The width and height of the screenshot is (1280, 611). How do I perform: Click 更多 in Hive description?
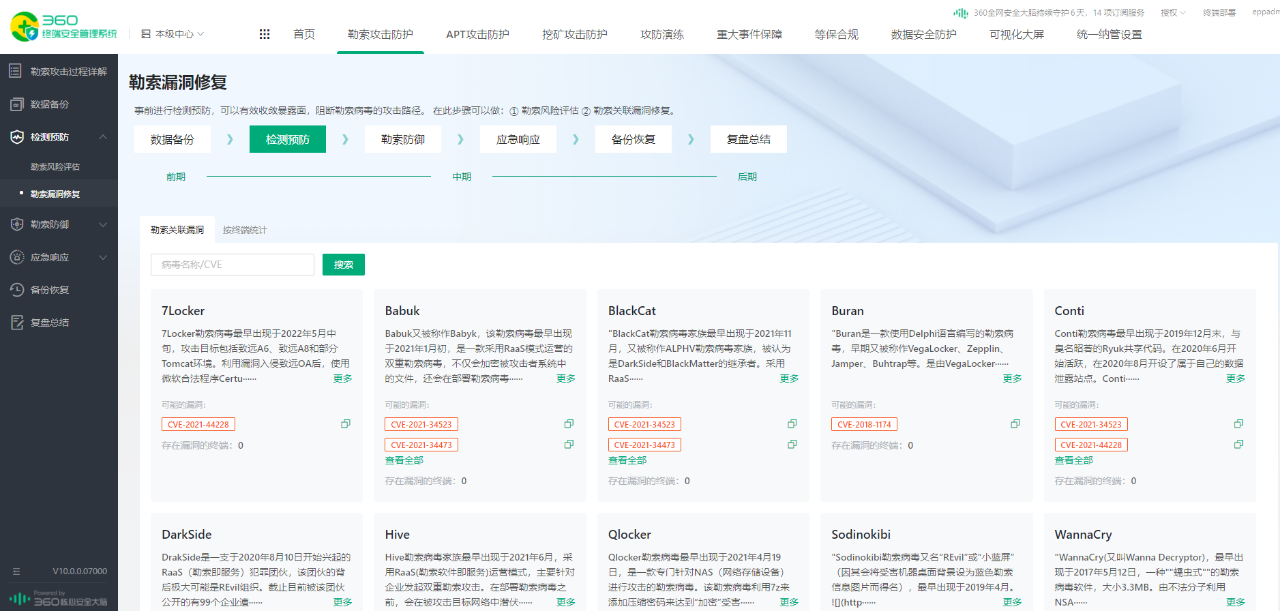(566, 603)
